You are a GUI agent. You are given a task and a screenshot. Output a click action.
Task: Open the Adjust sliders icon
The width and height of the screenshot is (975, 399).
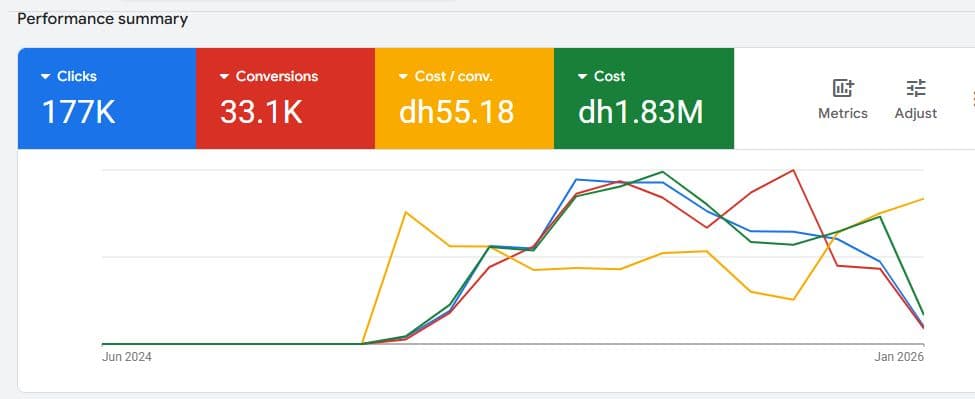pos(916,89)
